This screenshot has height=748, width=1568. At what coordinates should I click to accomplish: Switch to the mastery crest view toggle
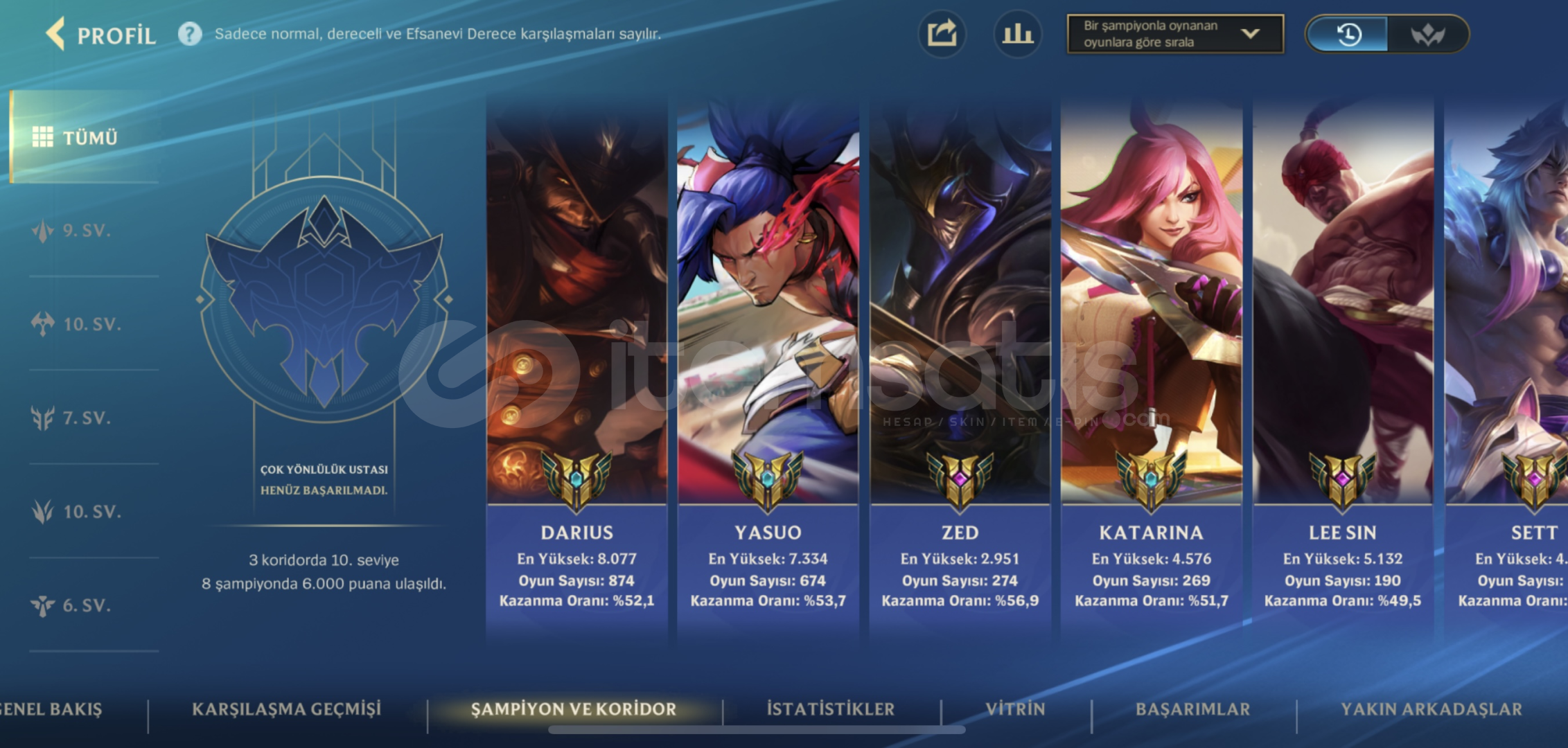click(x=1427, y=34)
